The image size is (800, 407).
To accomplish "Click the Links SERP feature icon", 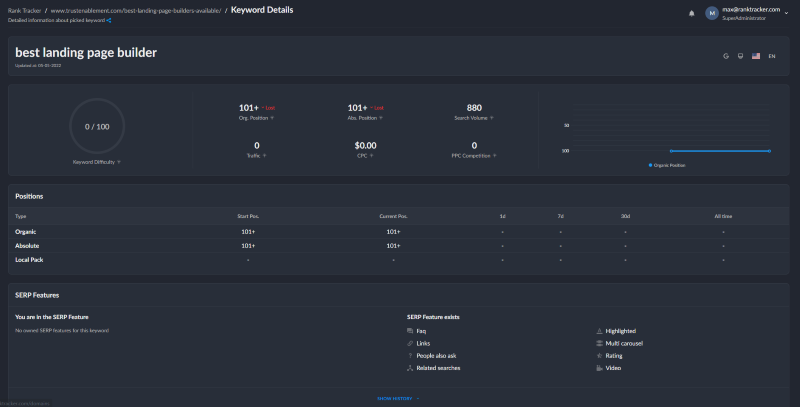I will [x=410, y=343].
